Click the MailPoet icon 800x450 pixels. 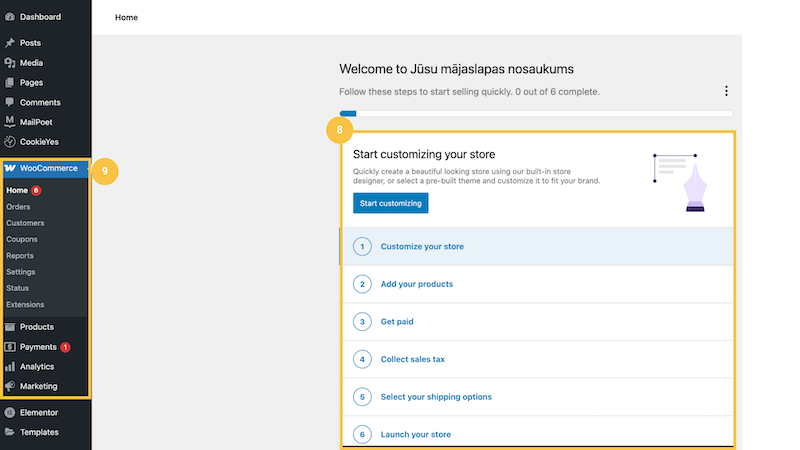click(10, 122)
